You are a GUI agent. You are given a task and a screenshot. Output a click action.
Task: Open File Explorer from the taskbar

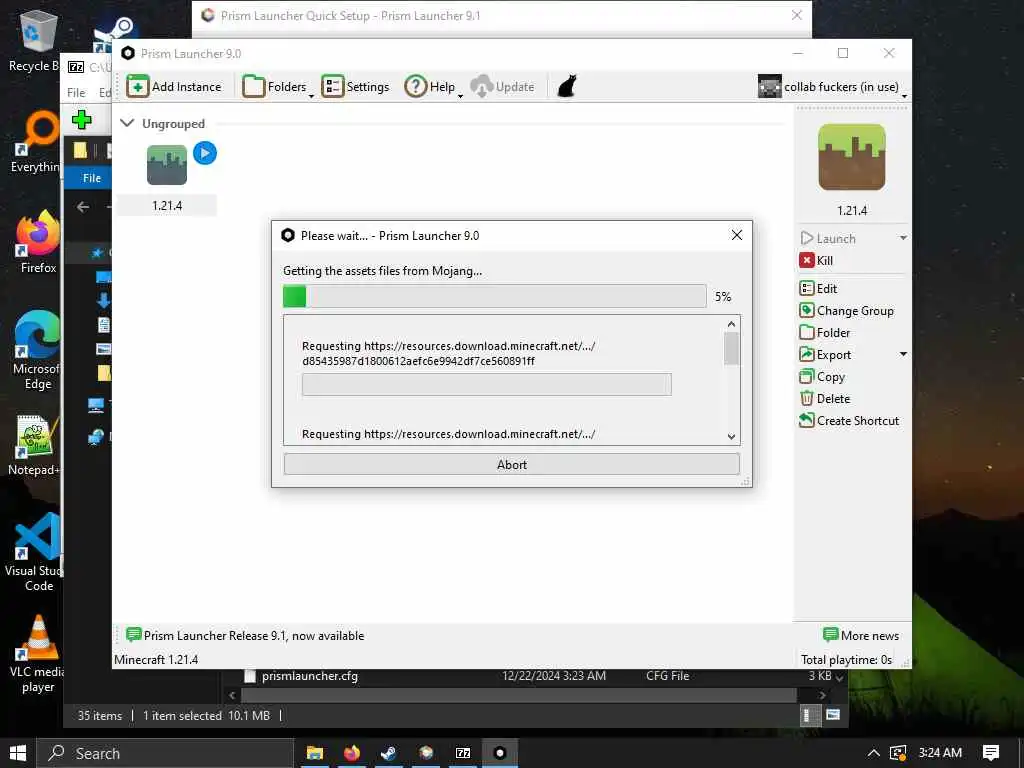(x=315, y=753)
